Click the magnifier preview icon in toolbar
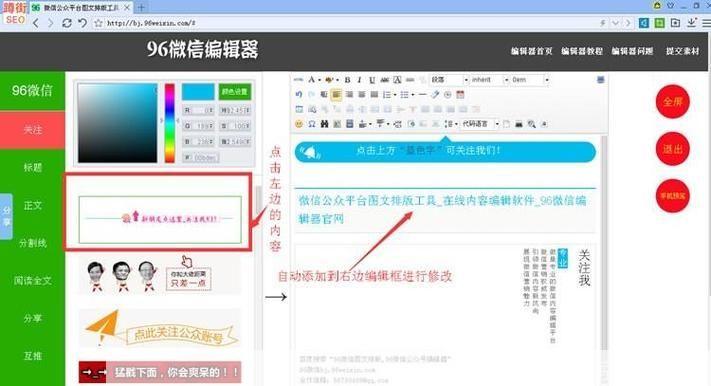The image size is (711, 386). point(531,124)
